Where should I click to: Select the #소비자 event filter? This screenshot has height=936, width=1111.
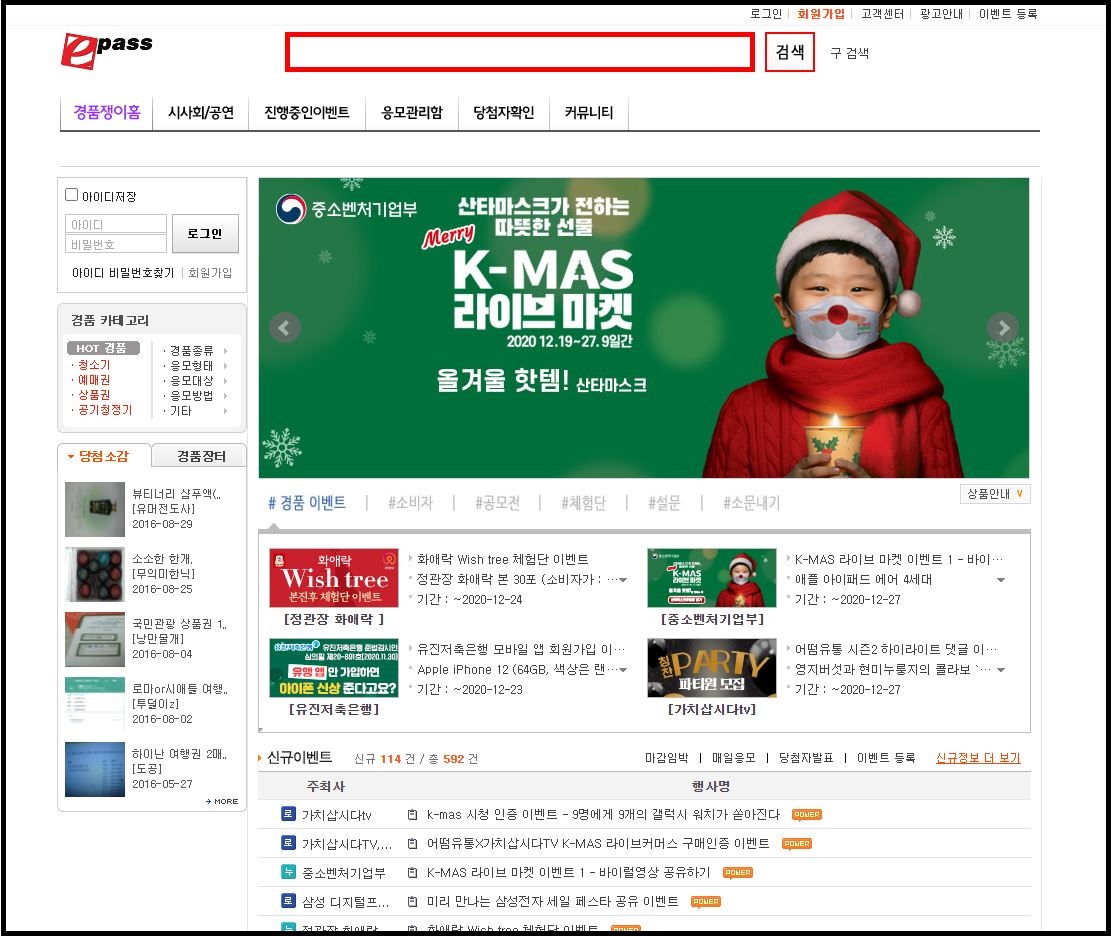tap(410, 503)
